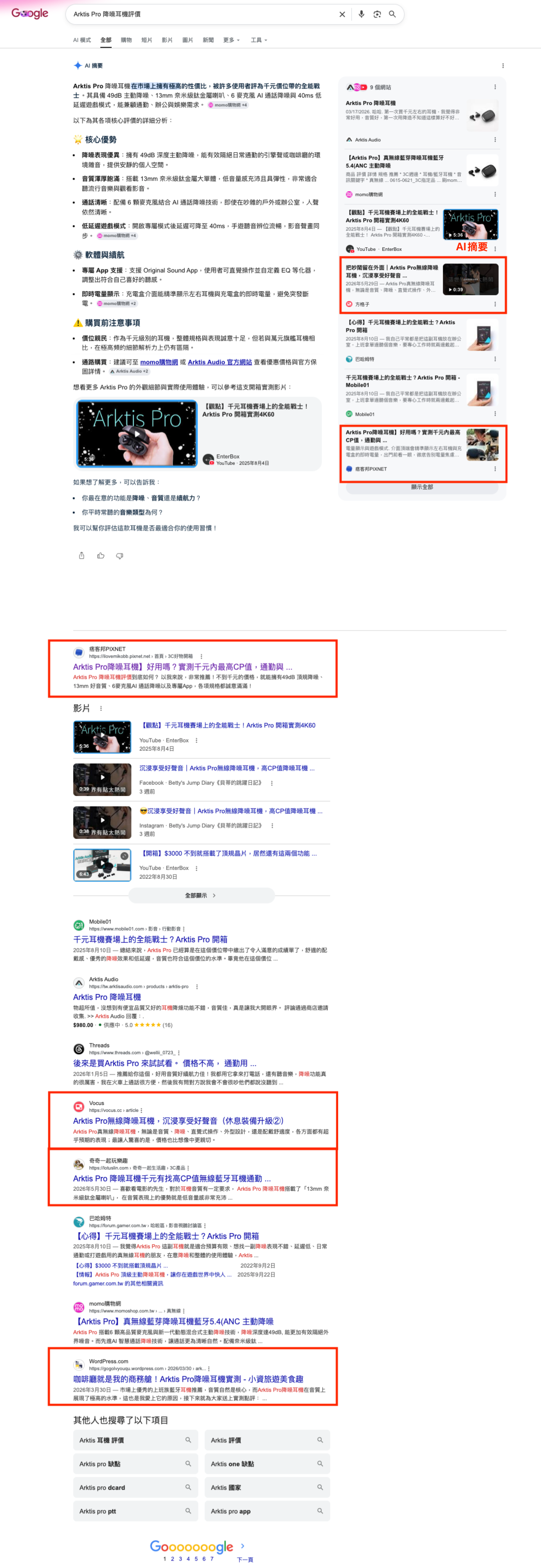Open the 巴哈姆特 result 【心得】千元耳機賽場
This screenshot has width=541, height=1568.
click(x=166, y=1236)
